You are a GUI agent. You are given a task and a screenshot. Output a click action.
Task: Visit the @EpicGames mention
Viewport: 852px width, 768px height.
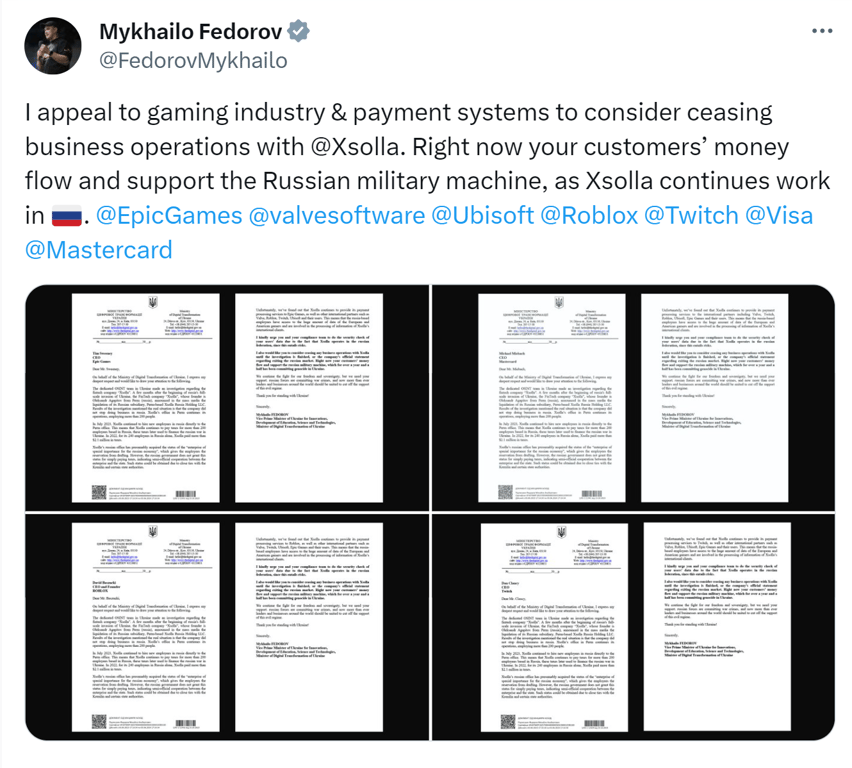[170, 216]
